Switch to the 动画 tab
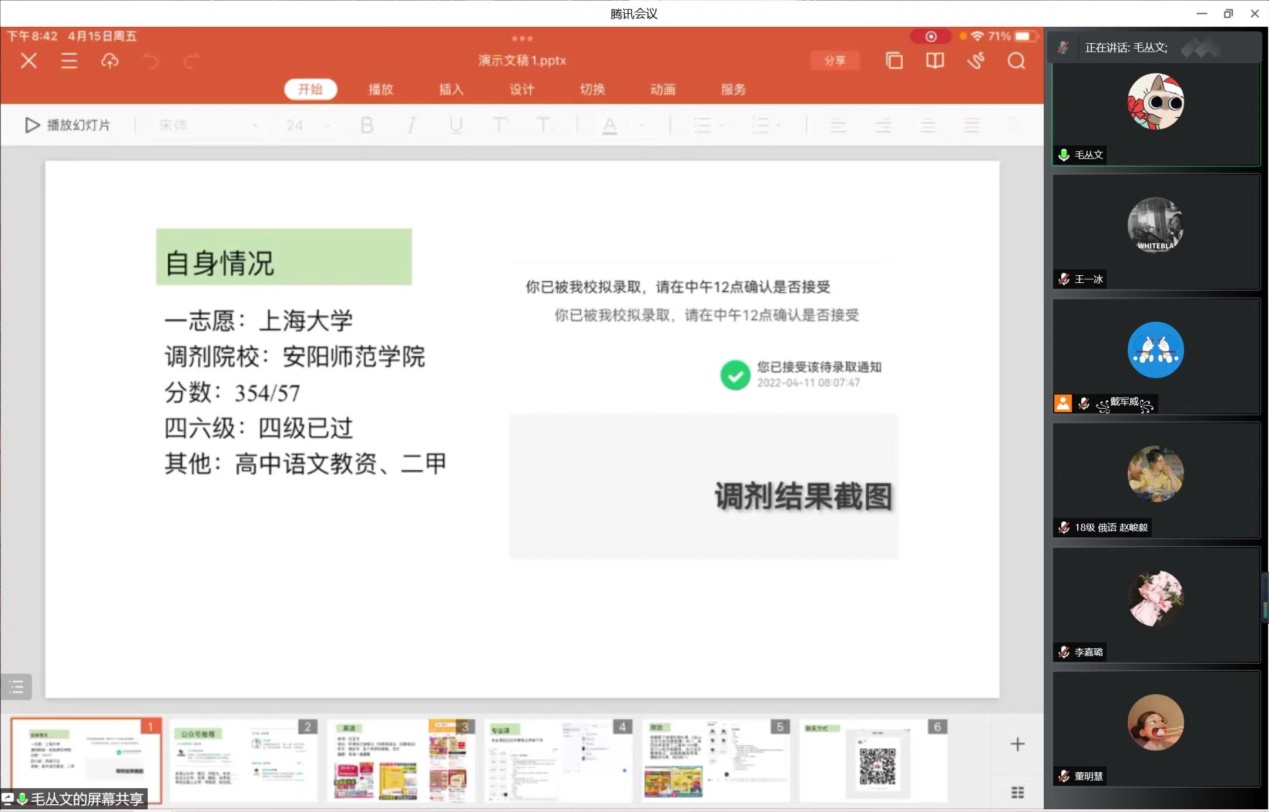1269x812 pixels. click(x=663, y=89)
